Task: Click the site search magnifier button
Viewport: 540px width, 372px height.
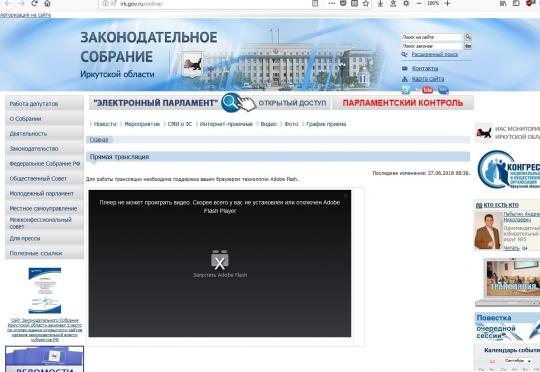Action: (468, 37)
